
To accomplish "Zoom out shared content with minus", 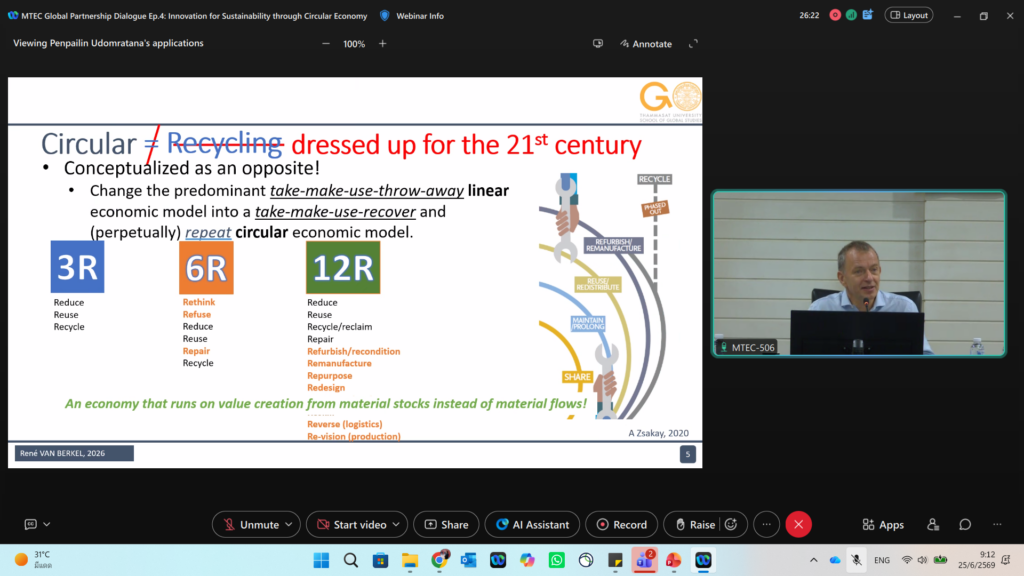I will (326, 44).
